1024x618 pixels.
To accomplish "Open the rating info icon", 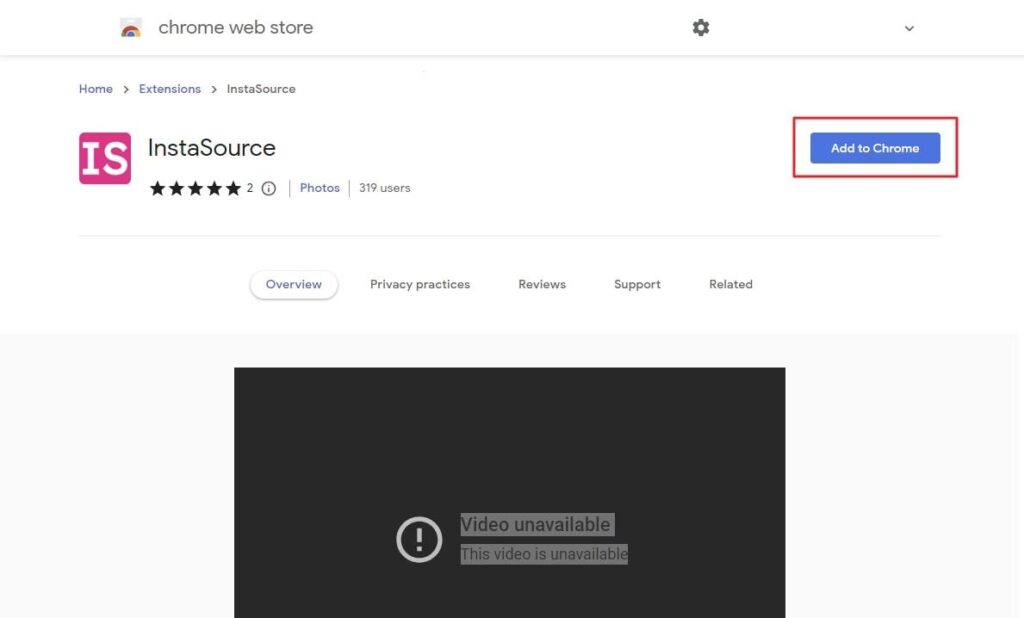I will (268, 188).
